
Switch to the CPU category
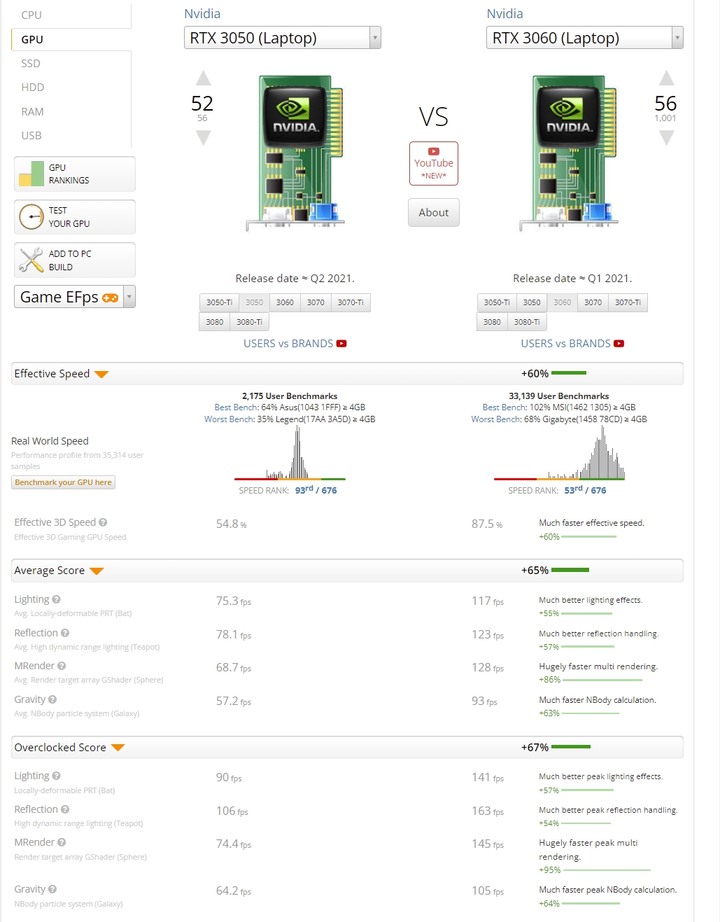[x=32, y=15]
